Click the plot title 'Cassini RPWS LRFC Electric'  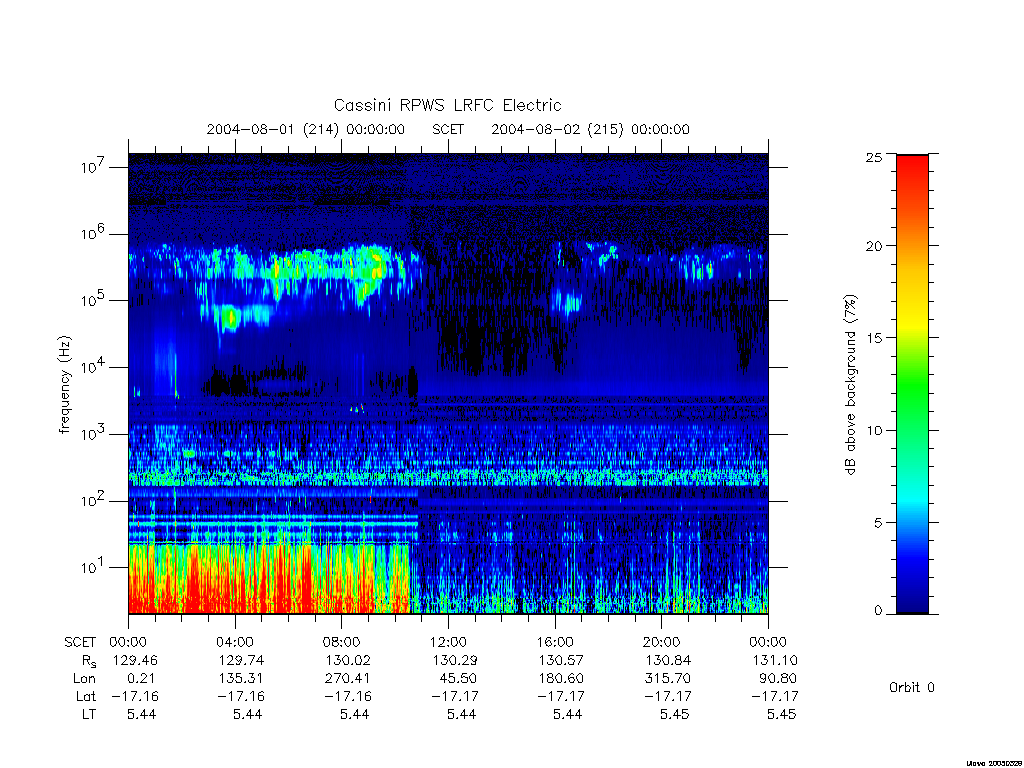click(x=447, y=106)
